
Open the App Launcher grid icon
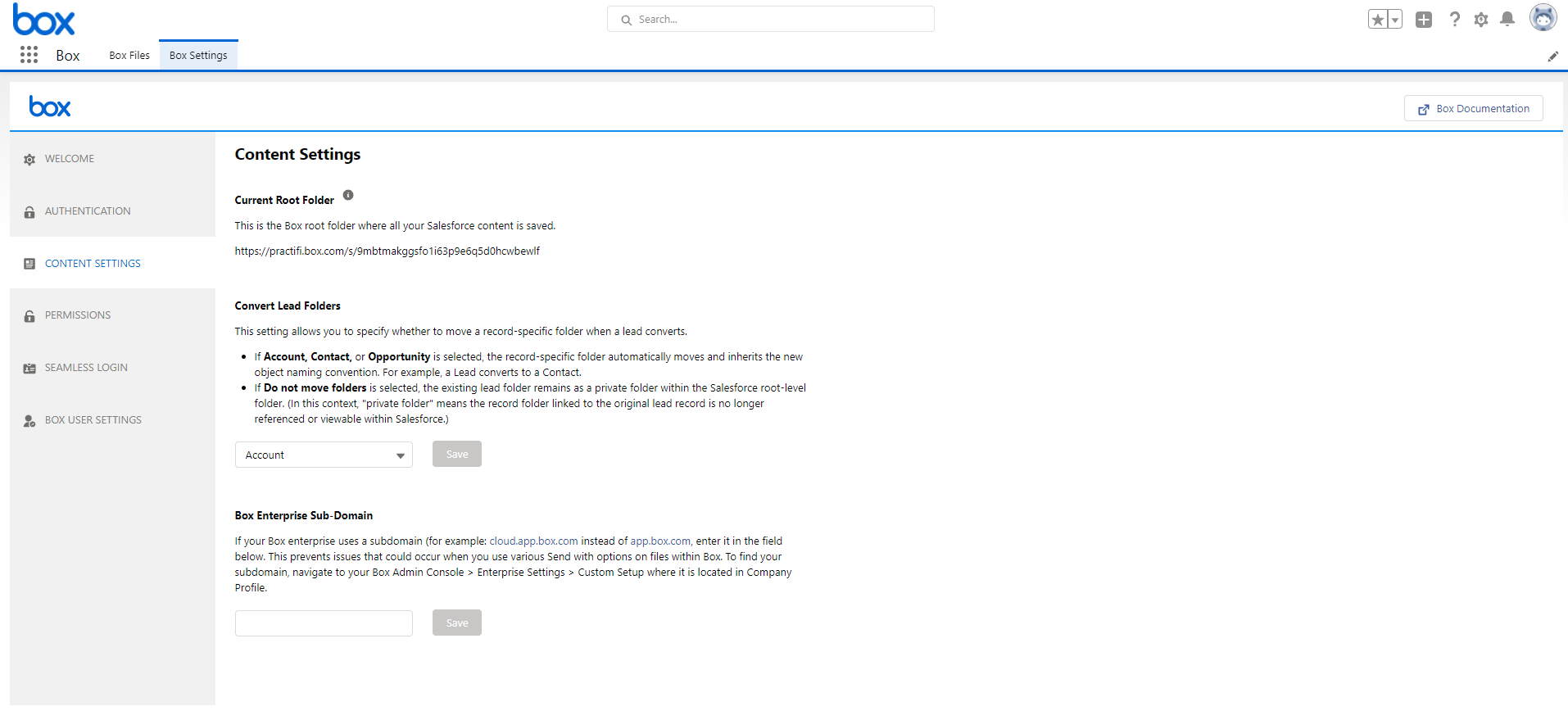click(29, 55)
